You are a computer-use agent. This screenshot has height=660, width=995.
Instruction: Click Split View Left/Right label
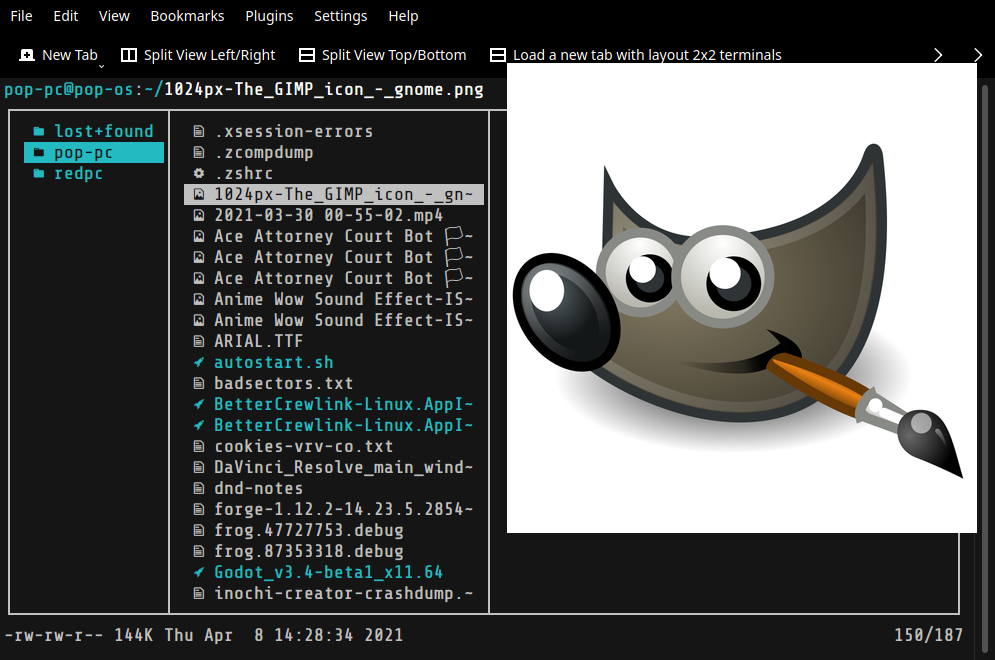click(x=209, y=55)
